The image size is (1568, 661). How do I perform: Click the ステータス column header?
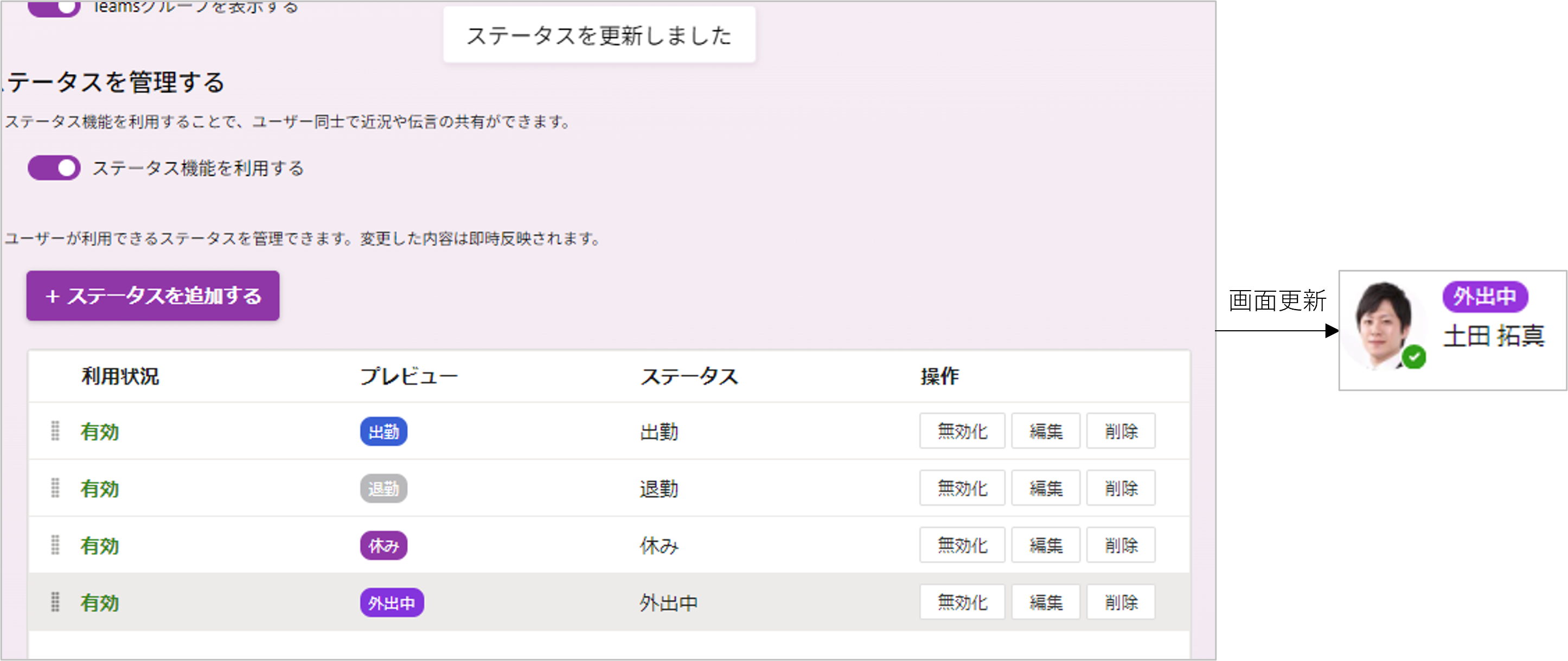click(689, 376)
